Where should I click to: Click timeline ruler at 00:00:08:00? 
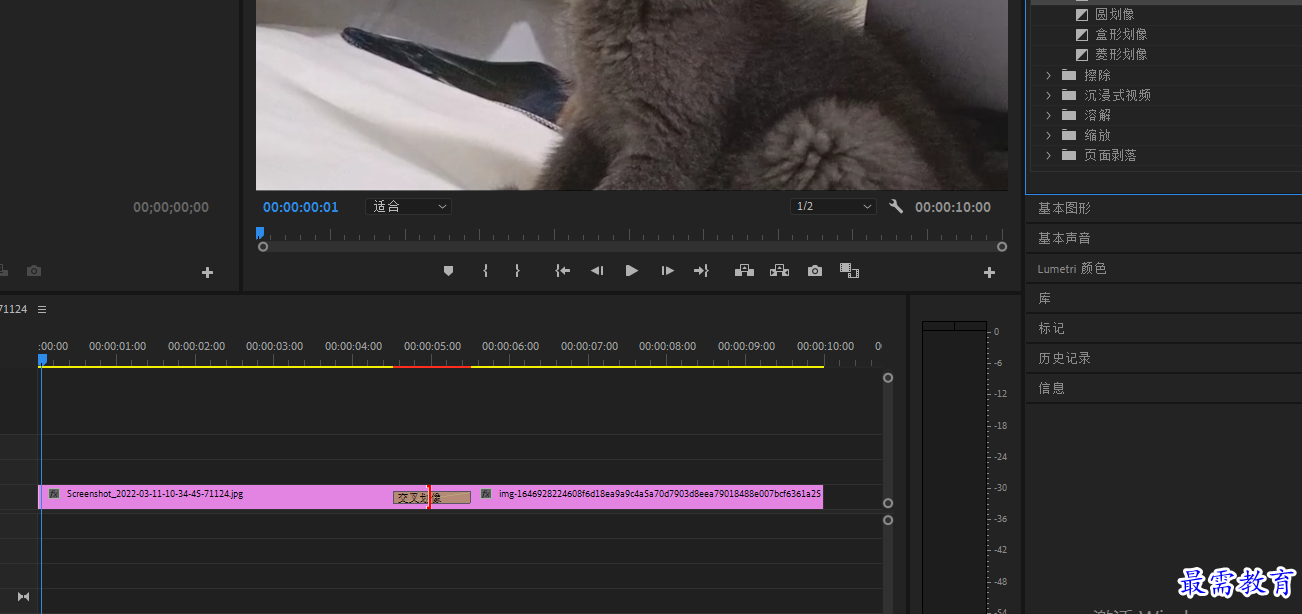[x=668, y=347]
